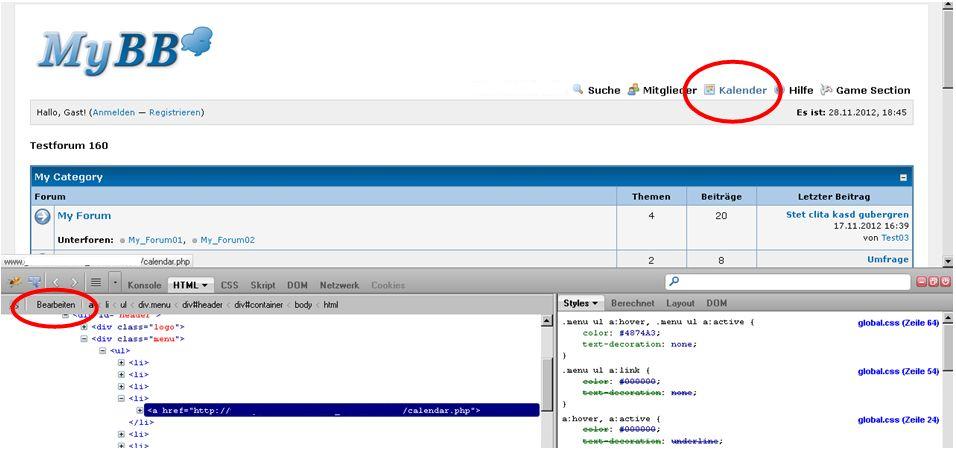Open the Mitglieder page link
This screenshot has width=956, height=449.
pos(669,90)
